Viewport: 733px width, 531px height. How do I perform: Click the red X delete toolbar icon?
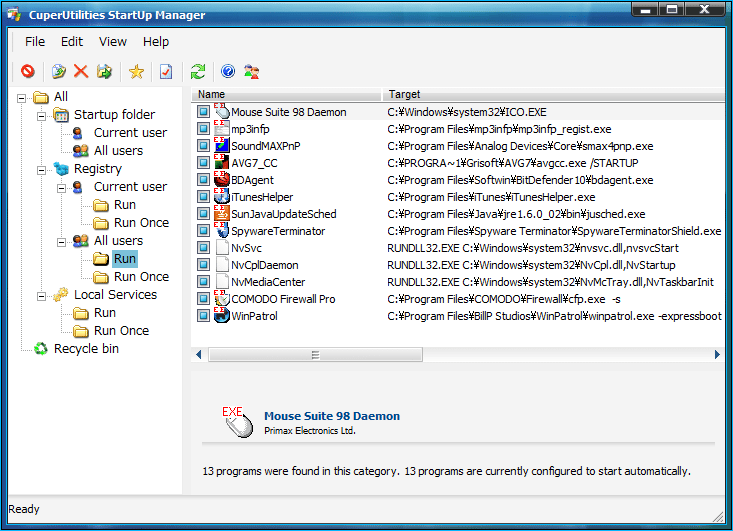(x=81, y=71)
